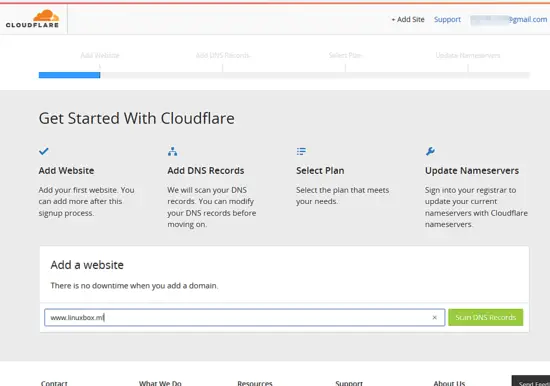Select the Select Plan step label
The height and width of the screenshot is (386, 550).
[345, 55]
